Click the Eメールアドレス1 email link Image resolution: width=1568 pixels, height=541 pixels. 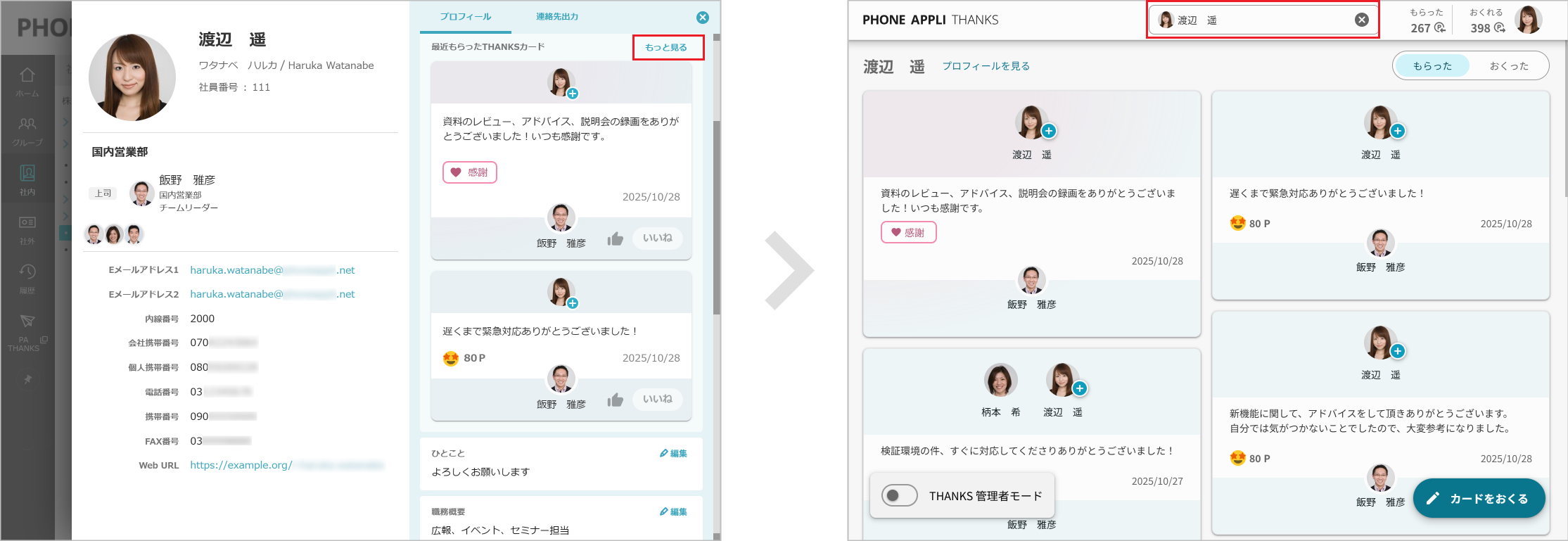tap(272, 270)
